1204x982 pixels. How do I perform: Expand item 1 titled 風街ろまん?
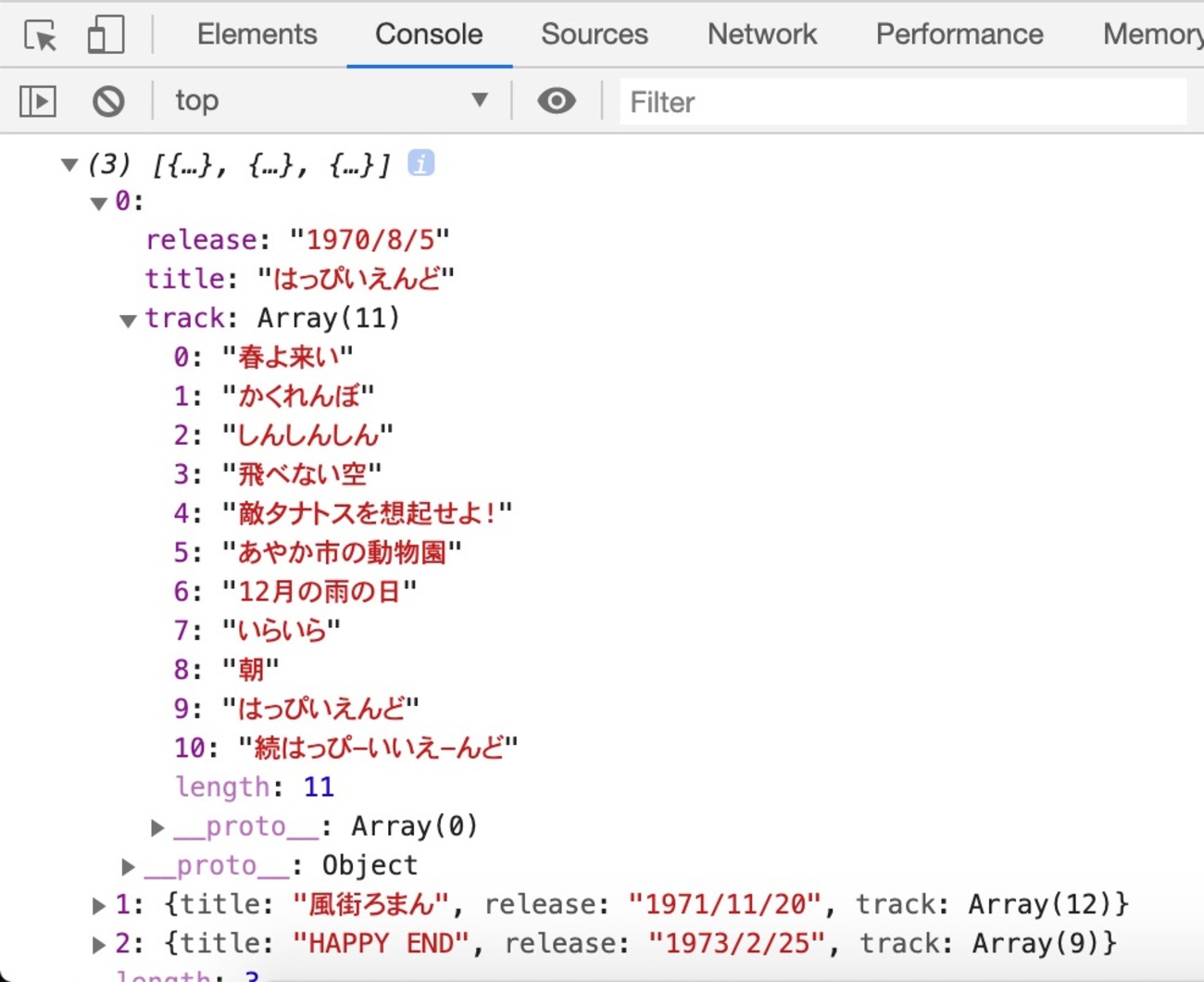[98, 905]
